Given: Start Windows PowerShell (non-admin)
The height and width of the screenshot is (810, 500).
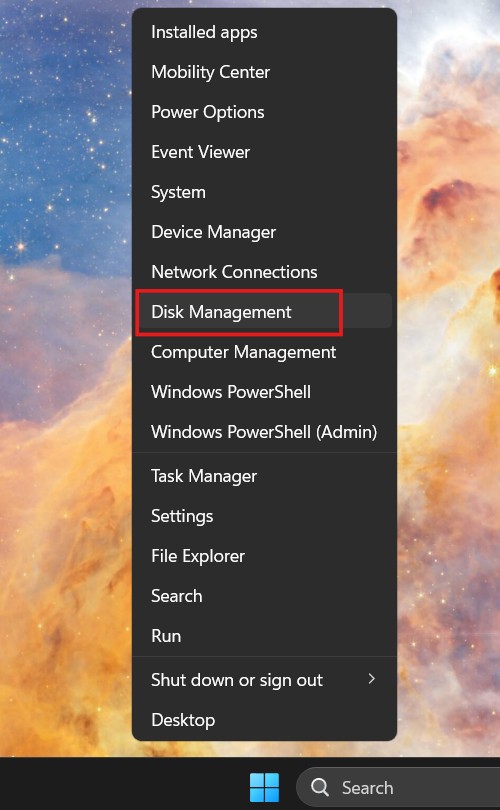Looking at the screenshot, I should pos(264,392).
